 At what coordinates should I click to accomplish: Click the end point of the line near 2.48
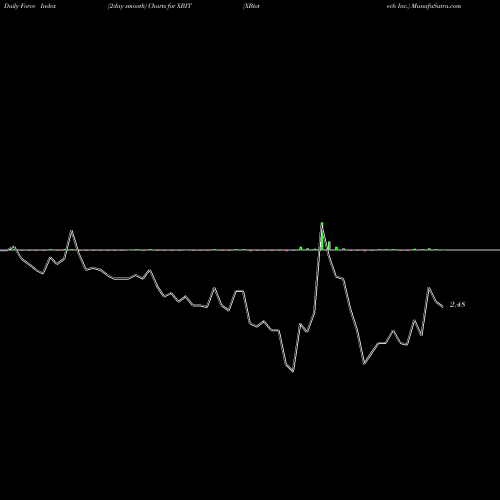tap(442, 307)
